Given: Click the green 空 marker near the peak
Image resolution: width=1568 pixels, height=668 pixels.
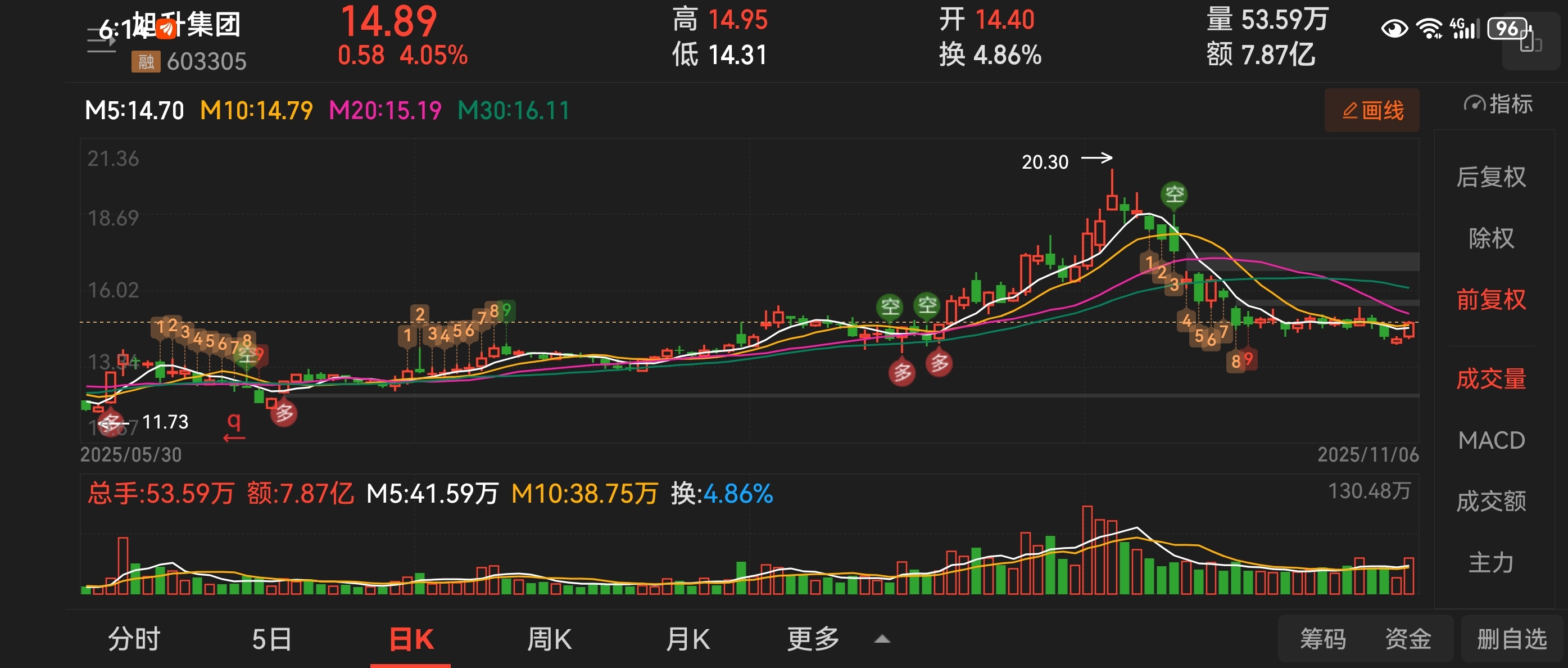Looking at the screenshot, I should pos(1174,195).
